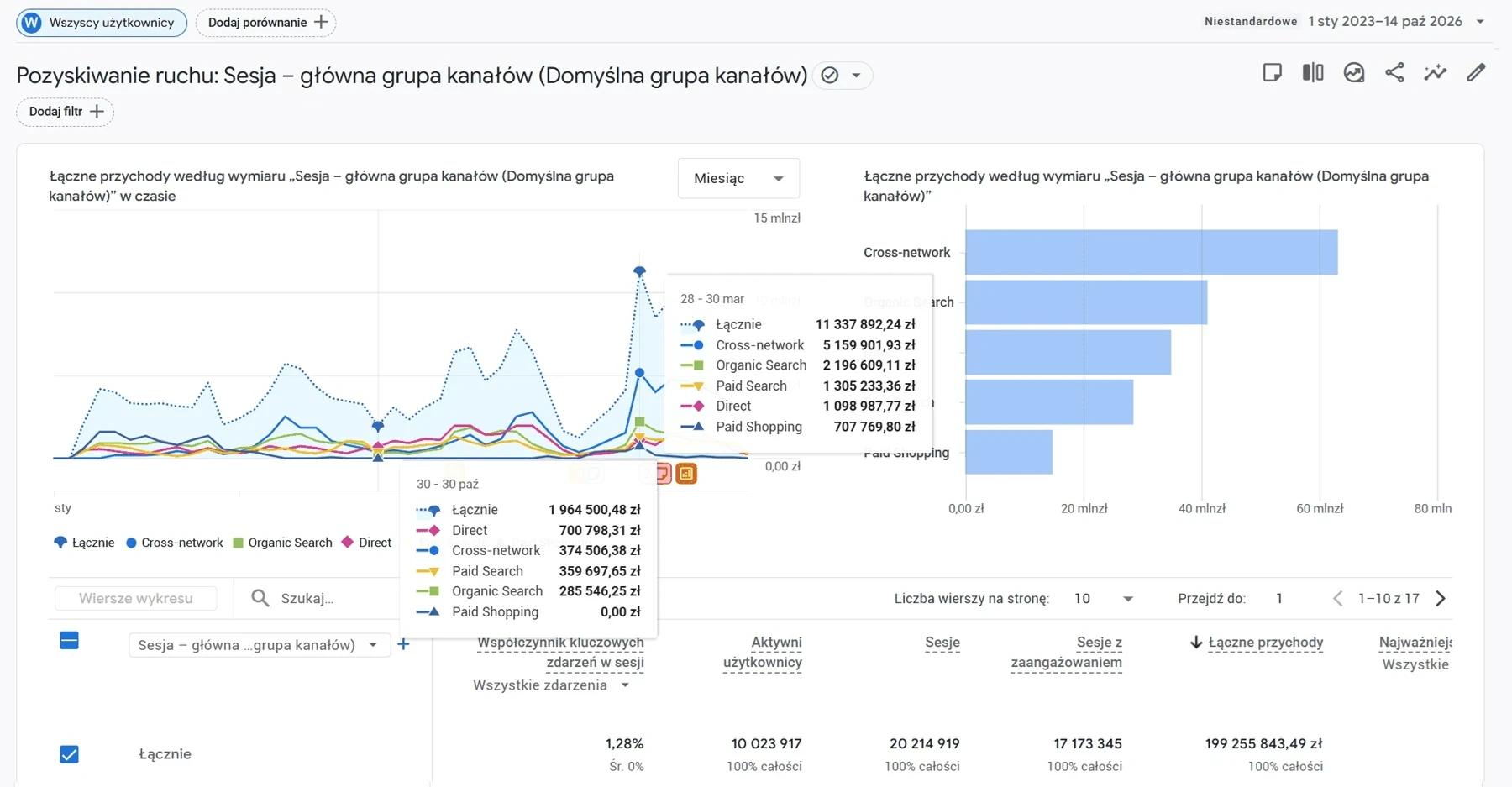This screenshot has width=1512, height=787.
Task: Add a secondary dimension with the plus icon
Action: [403, 644]
